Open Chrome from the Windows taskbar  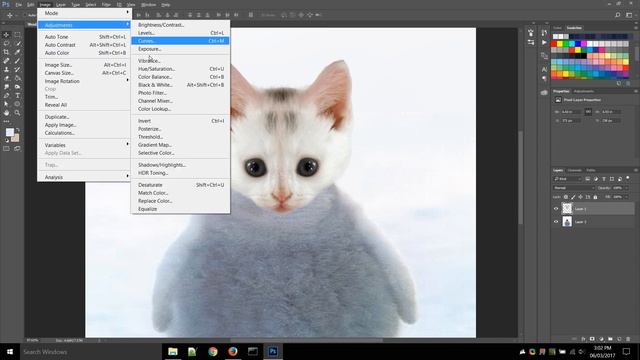[213, 351]
